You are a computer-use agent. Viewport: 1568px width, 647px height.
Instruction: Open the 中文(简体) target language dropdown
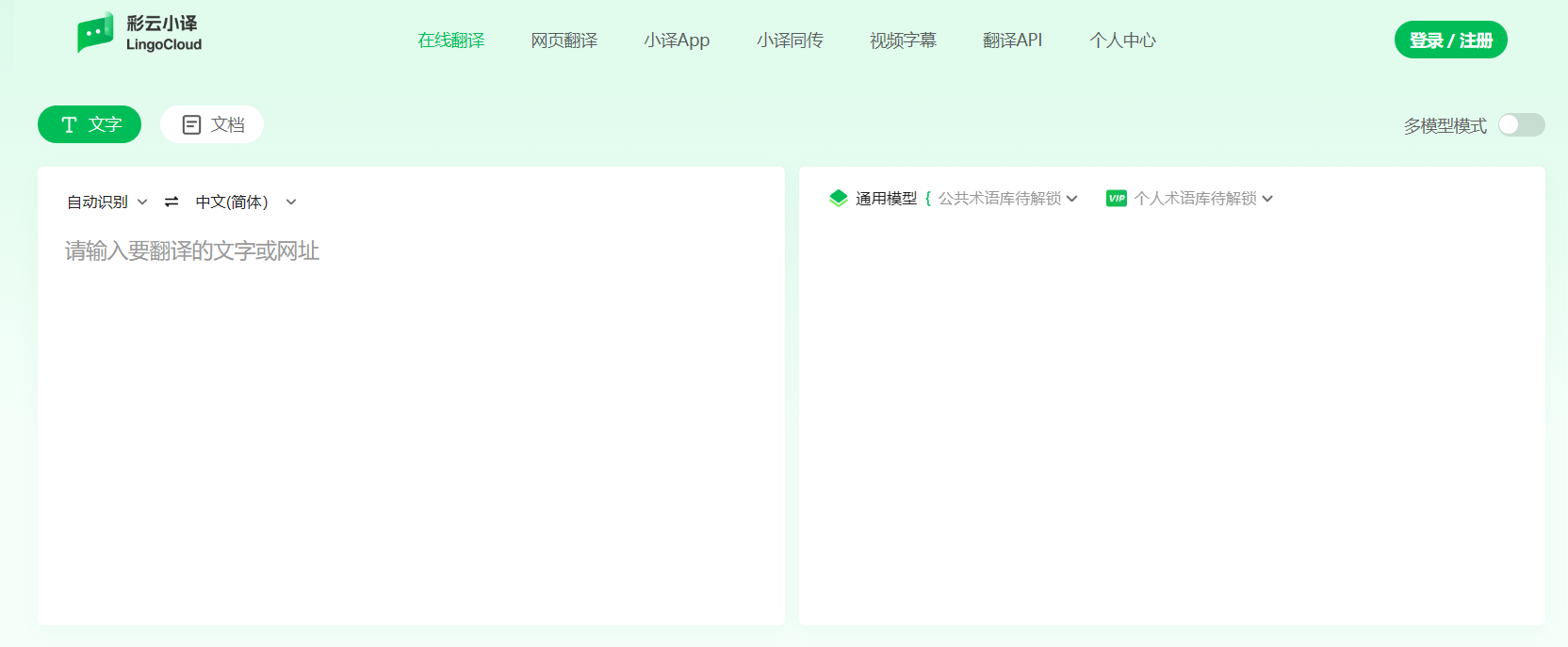point(245,202)
